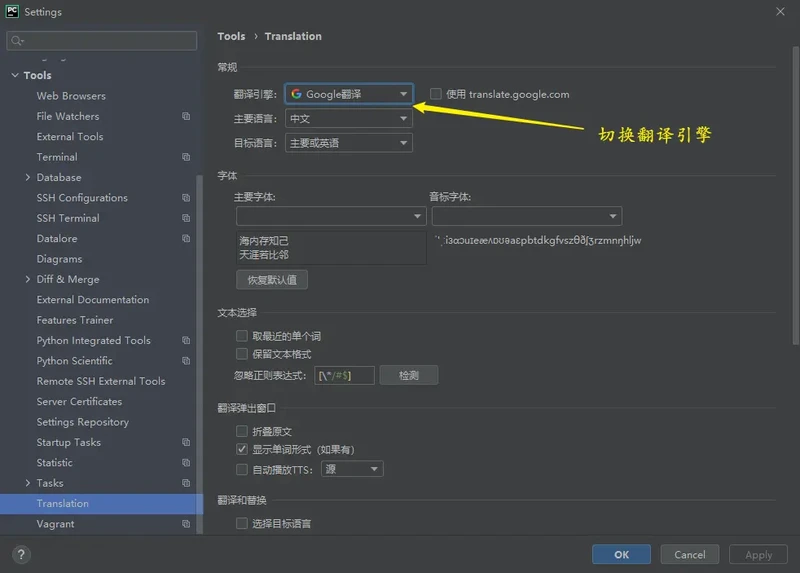800x573 pixels.
Task: Click the project-level icon beside Startup Tasks
Action: 186,442
